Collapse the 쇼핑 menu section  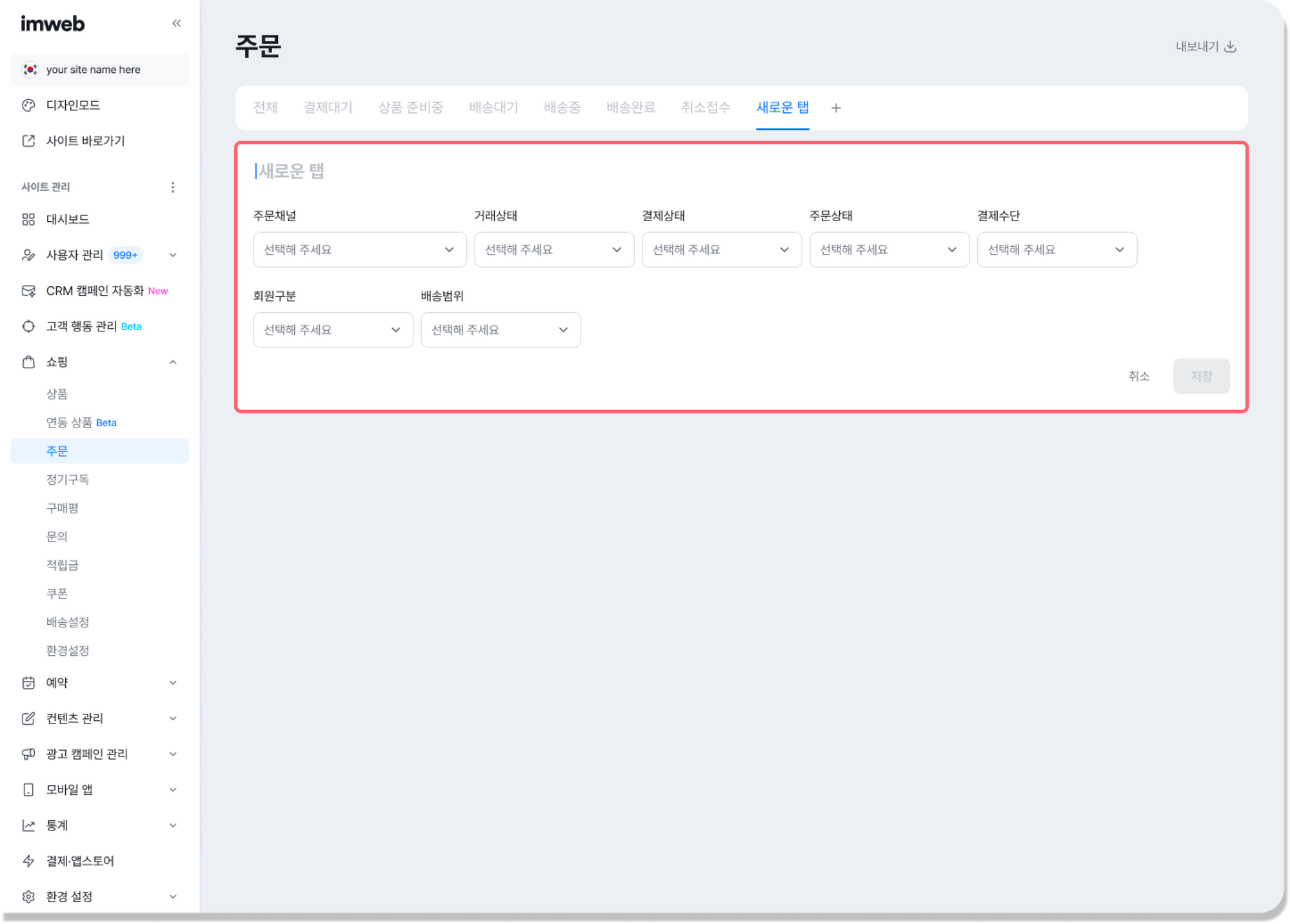[173, 362]
